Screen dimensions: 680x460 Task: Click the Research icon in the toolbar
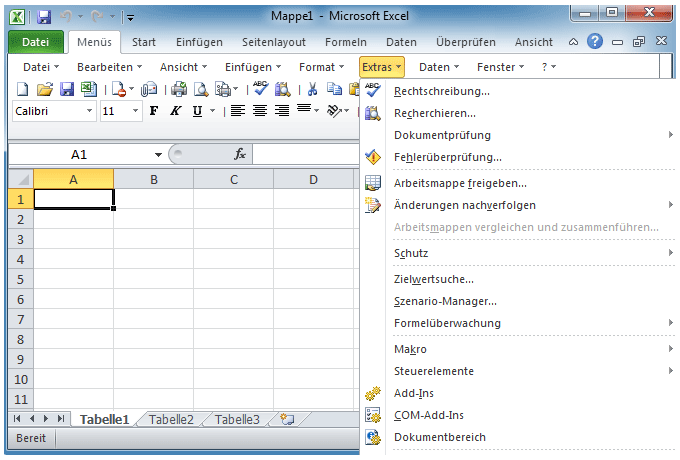(x=282, y=89)
